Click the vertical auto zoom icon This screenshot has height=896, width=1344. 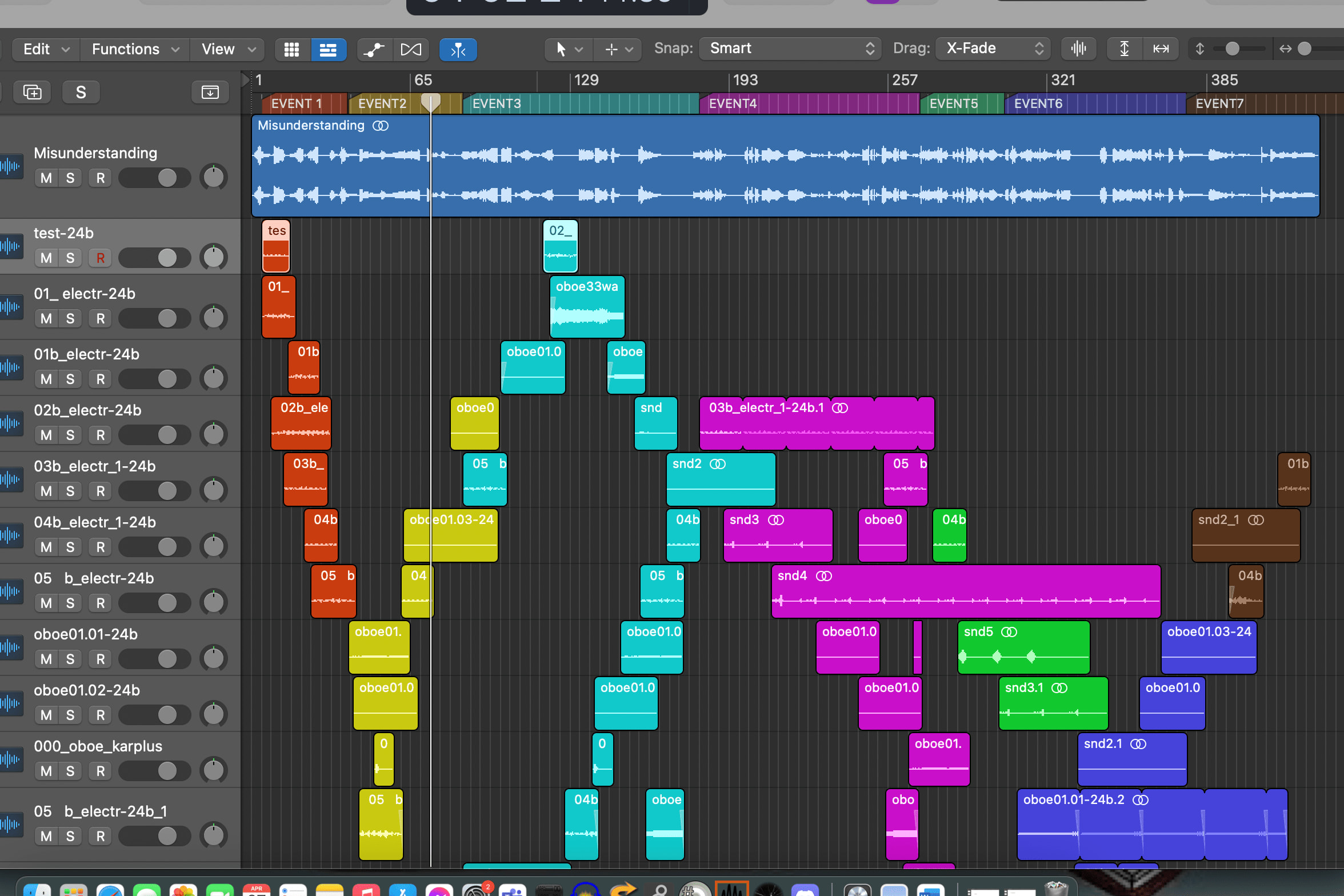(x=1124, y=49)
